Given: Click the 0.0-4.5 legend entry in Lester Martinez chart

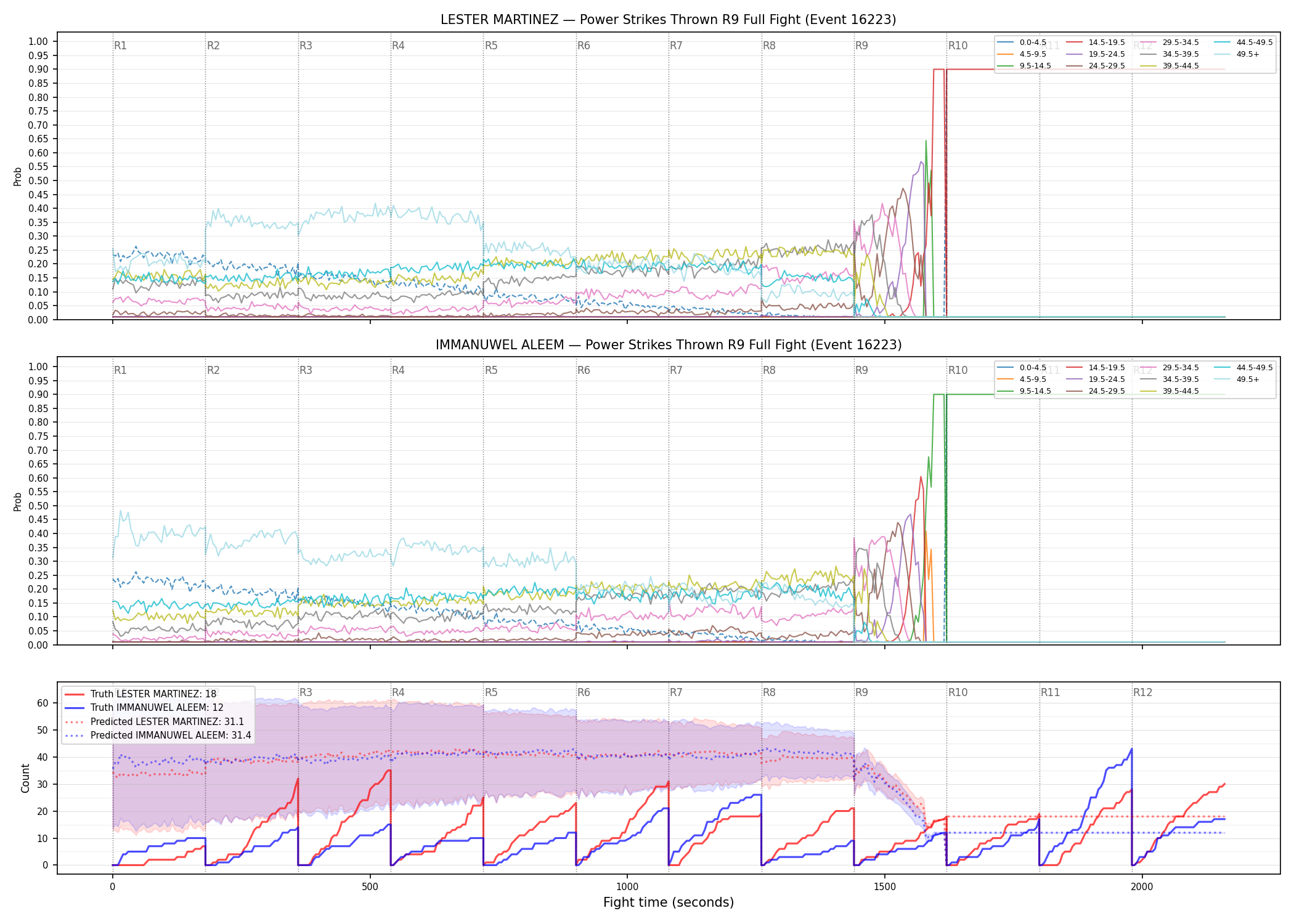Looking at the screenshot, I should 1022,43.
